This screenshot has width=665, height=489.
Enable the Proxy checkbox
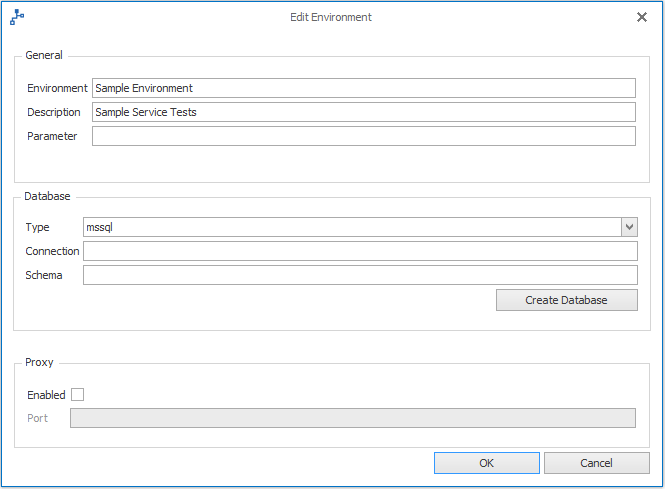(x=78, y=395)
